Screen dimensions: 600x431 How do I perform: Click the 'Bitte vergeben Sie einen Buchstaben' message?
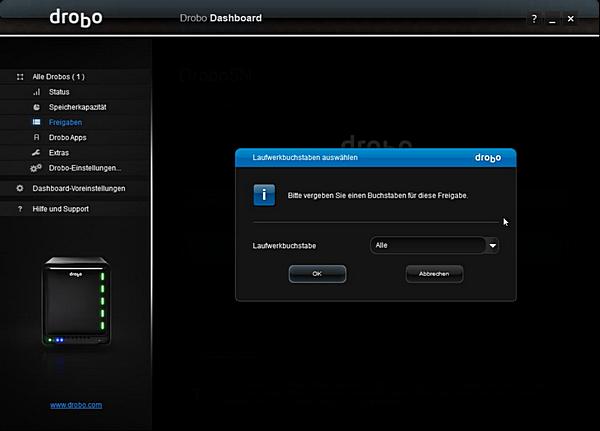point(378,196)
